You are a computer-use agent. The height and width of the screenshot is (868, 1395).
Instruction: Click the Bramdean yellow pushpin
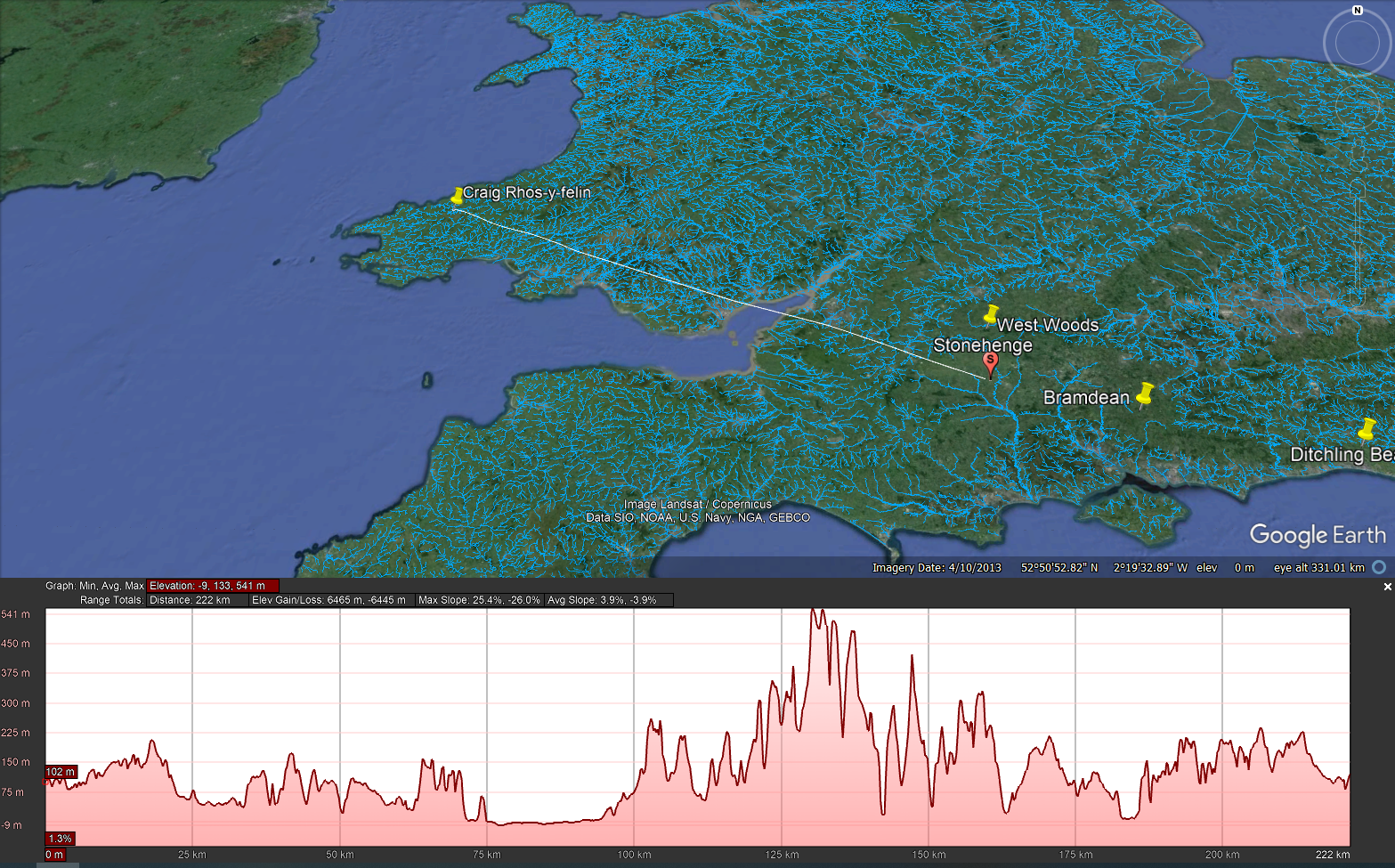coord(1145,393)
